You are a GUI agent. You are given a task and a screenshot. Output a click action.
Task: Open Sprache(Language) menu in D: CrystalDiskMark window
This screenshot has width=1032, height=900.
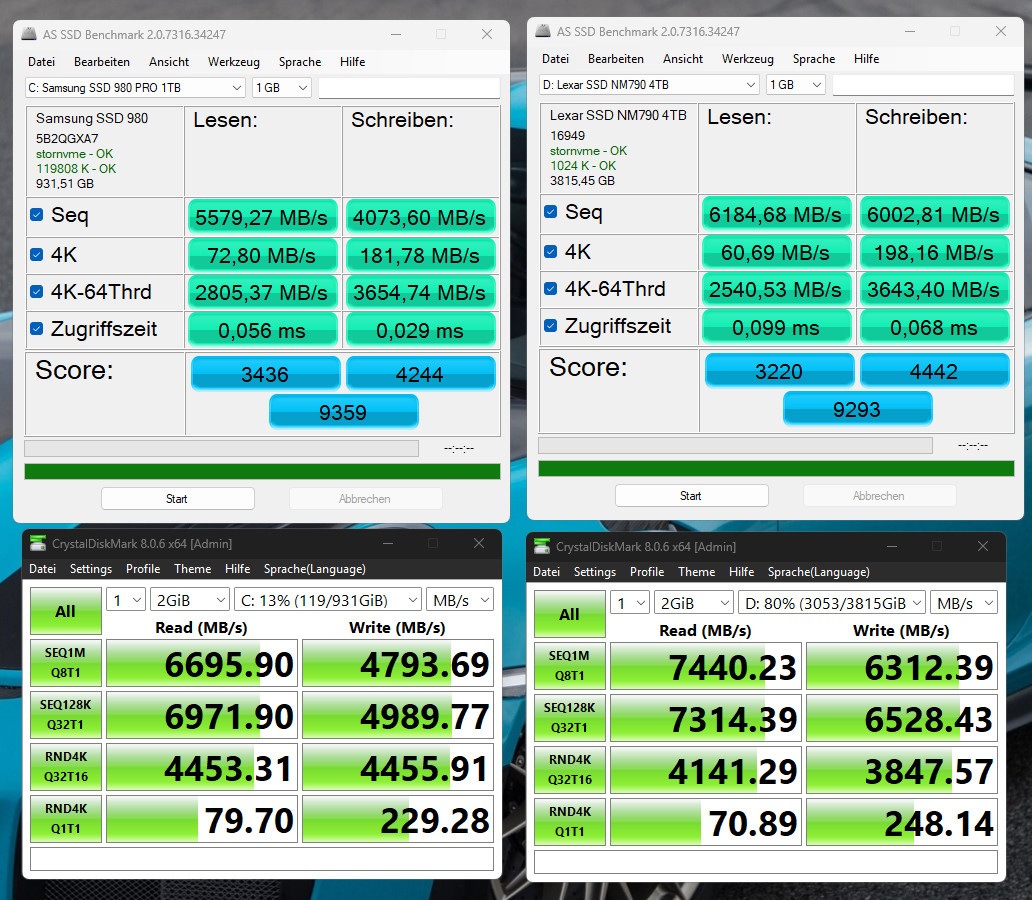click(x=818, y=571)
